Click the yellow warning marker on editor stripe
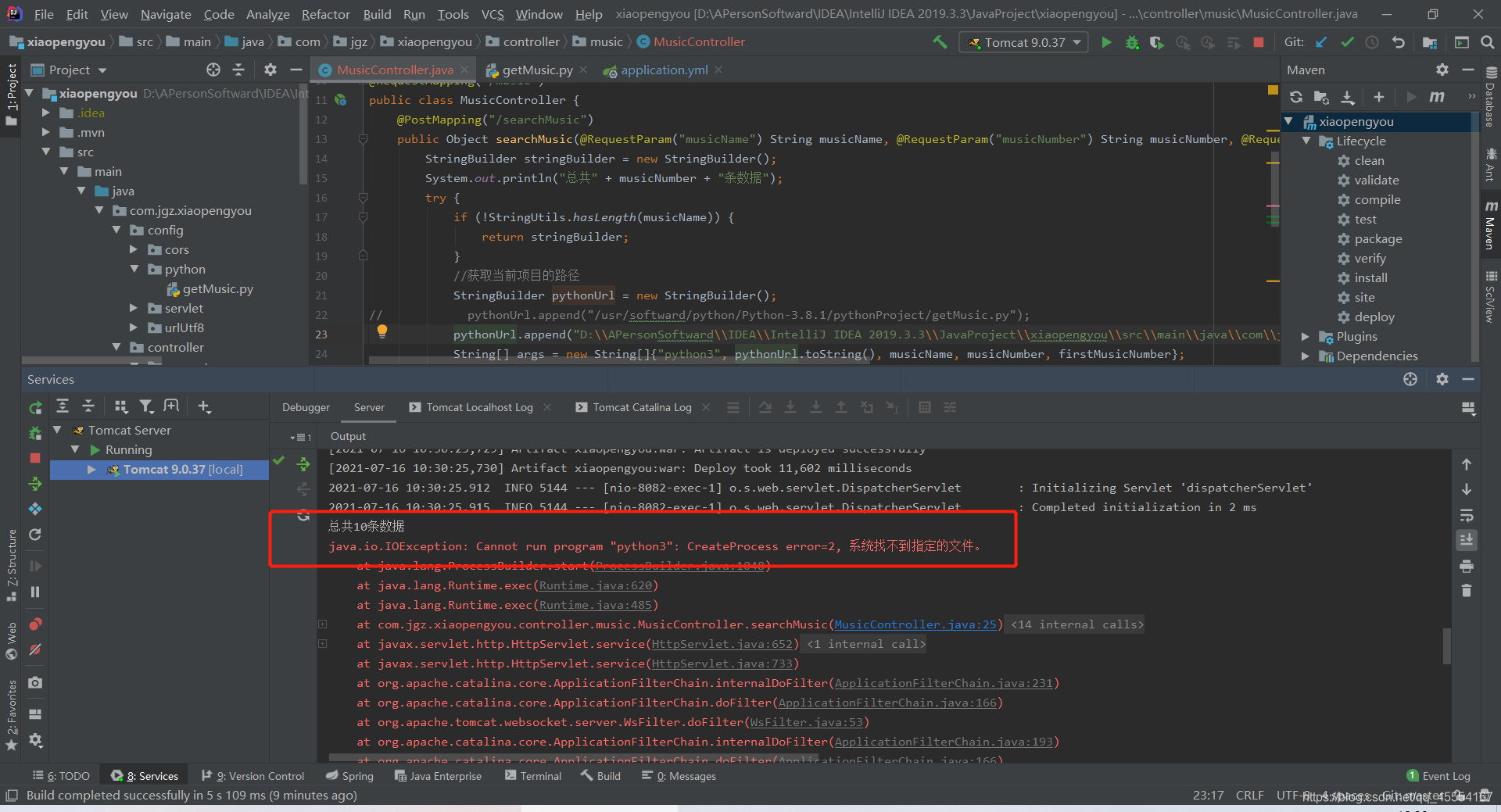Screen dimensions: 1501x812 [x=1273, y=91]
